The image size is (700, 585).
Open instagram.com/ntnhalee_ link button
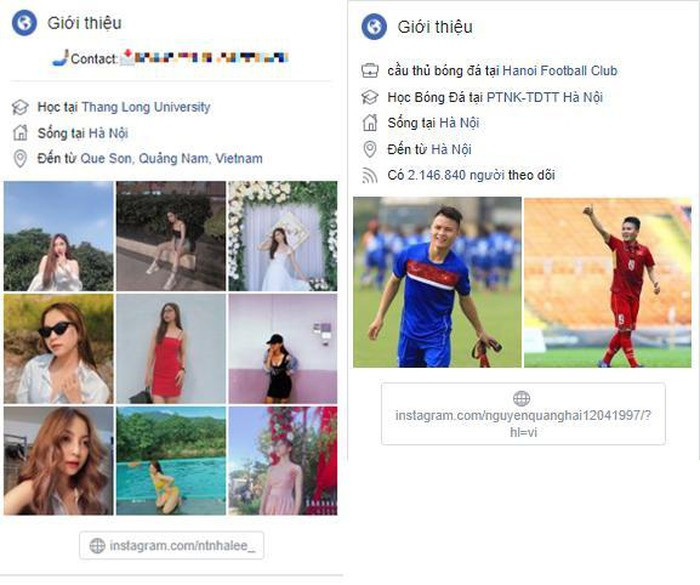tap(171, 545)
